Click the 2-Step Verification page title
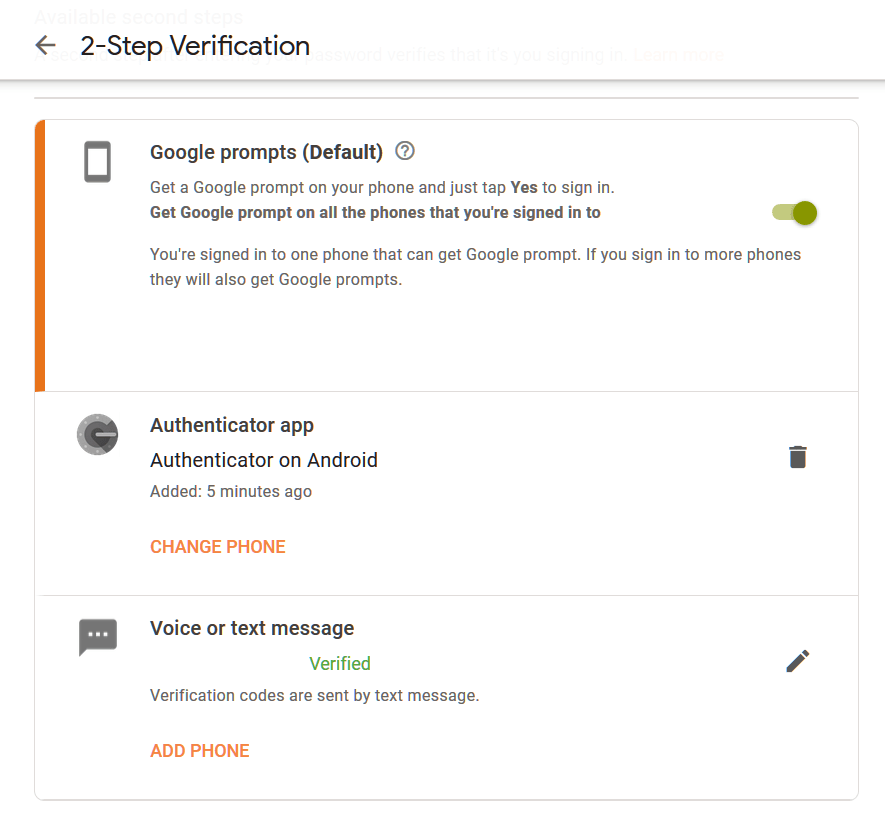Viewport: 885px width, 827px height. (195, 46)
